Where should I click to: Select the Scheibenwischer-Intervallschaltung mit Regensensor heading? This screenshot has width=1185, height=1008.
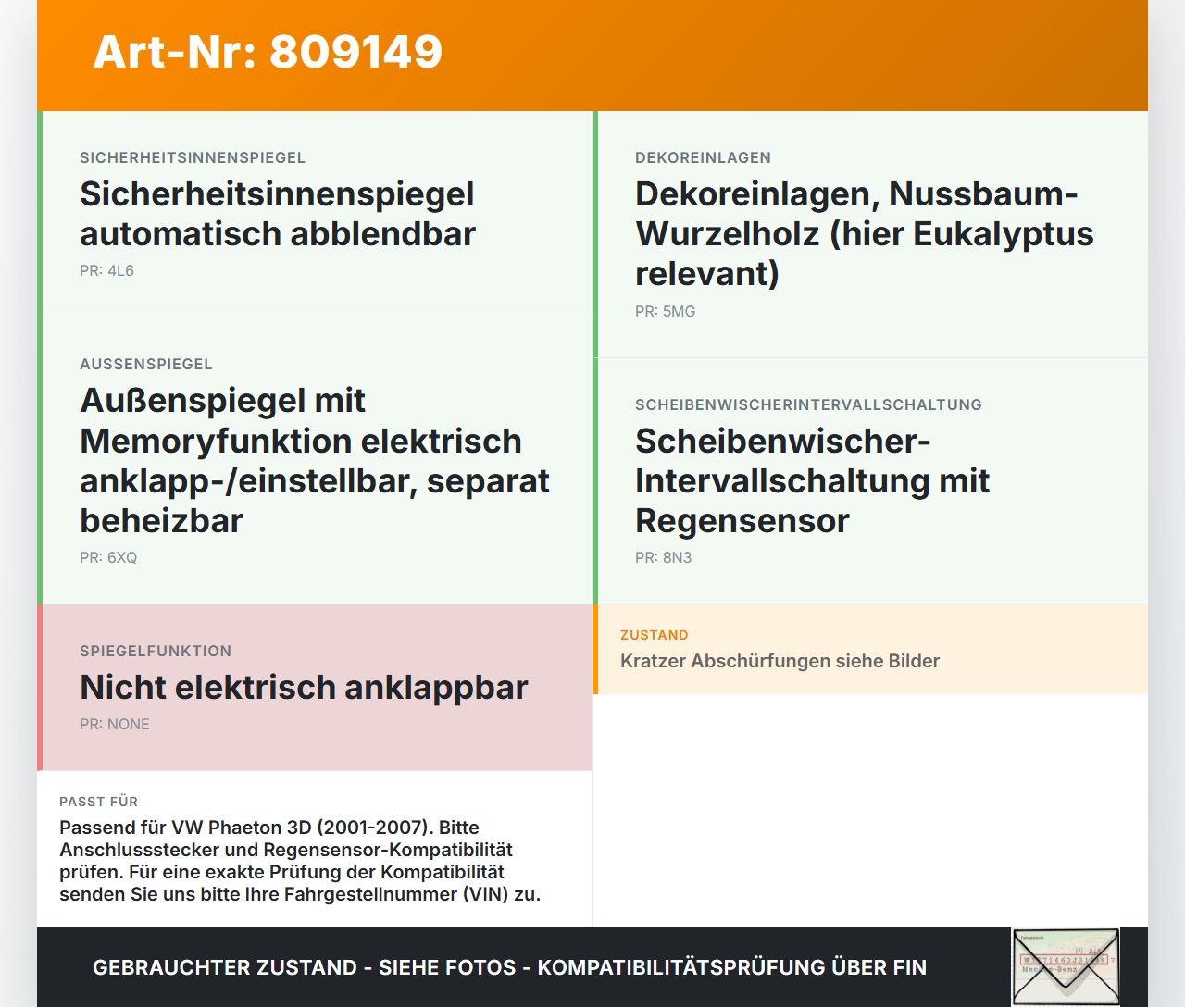pos(813,480)
